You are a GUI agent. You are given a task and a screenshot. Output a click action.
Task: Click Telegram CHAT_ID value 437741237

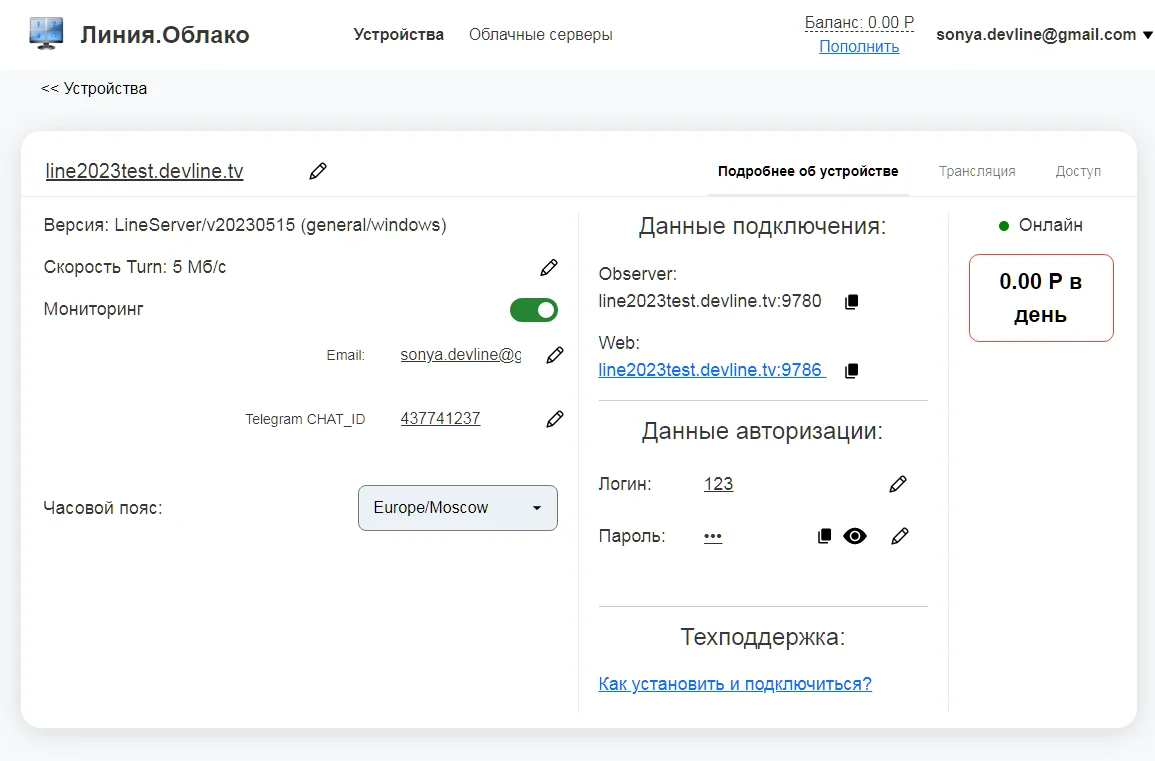coord(440,418)
